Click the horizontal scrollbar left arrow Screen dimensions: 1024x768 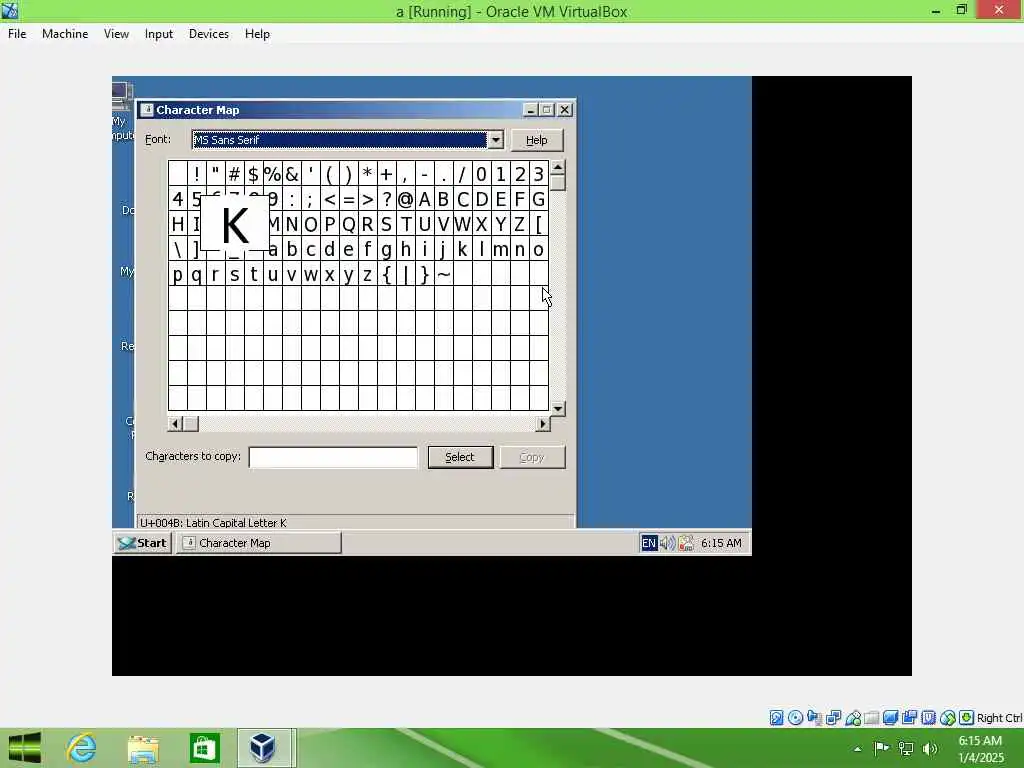click(174, 424)
